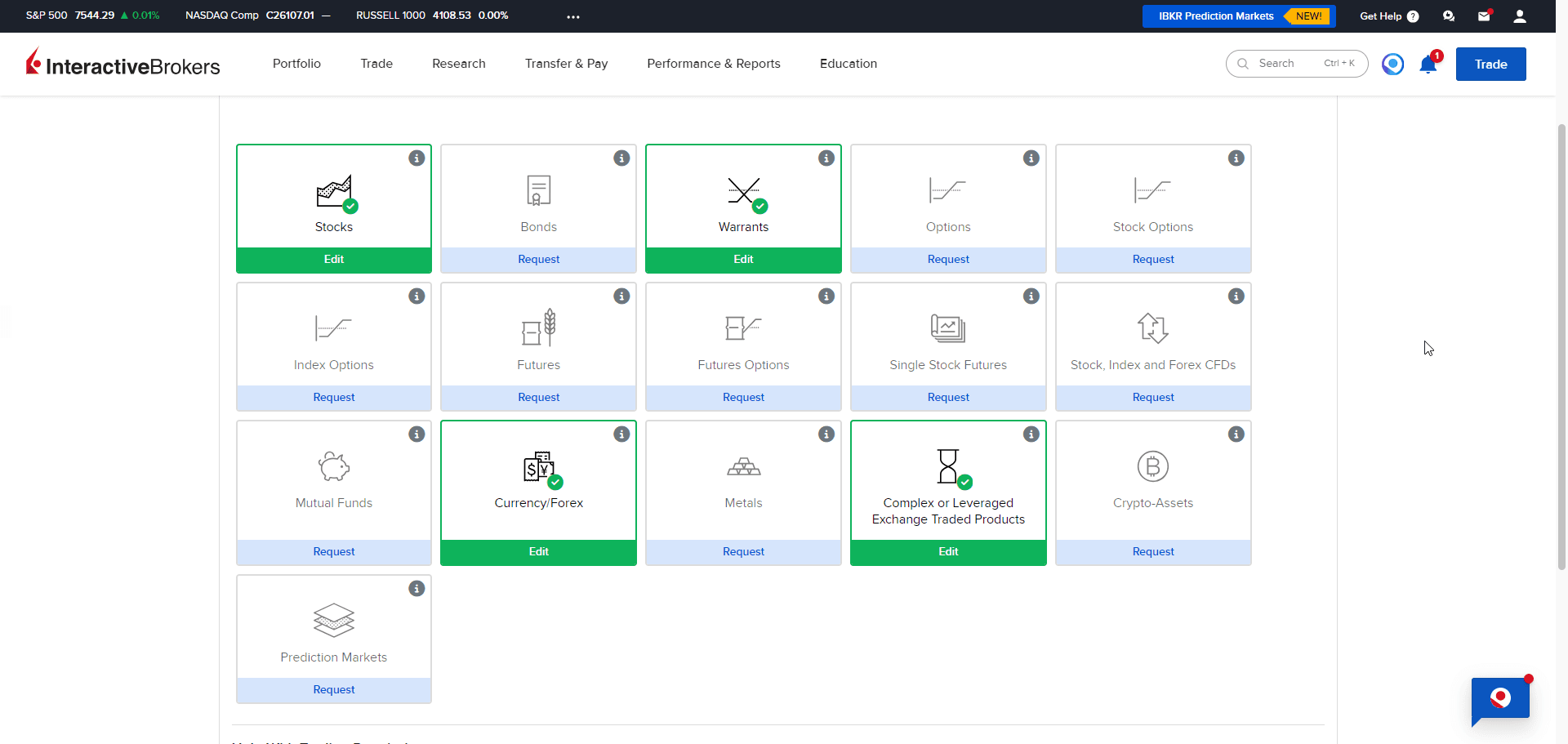Click Get Help link
This screenshot has width=1568, height=744.
click(1389, 16)
